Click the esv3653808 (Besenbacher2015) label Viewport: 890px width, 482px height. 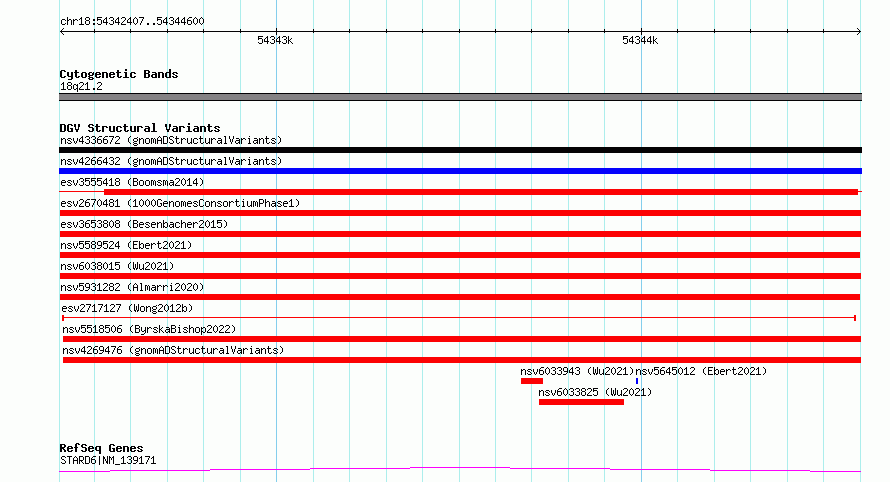coord(144,224)
